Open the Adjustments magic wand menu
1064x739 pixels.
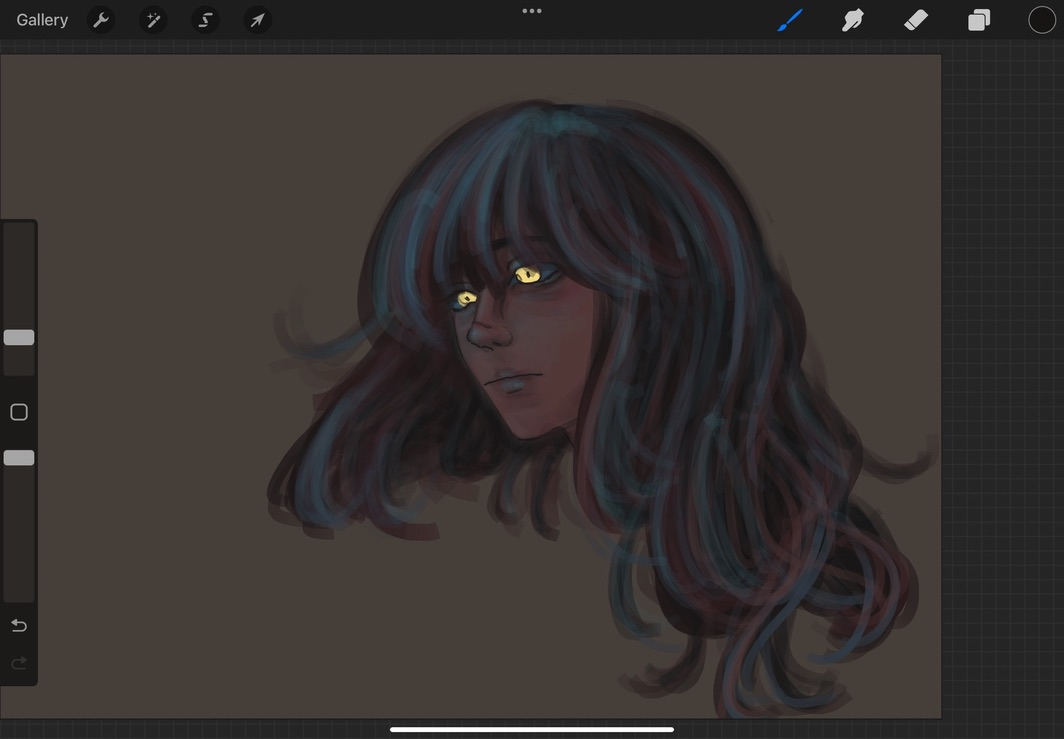coord(153,20)
